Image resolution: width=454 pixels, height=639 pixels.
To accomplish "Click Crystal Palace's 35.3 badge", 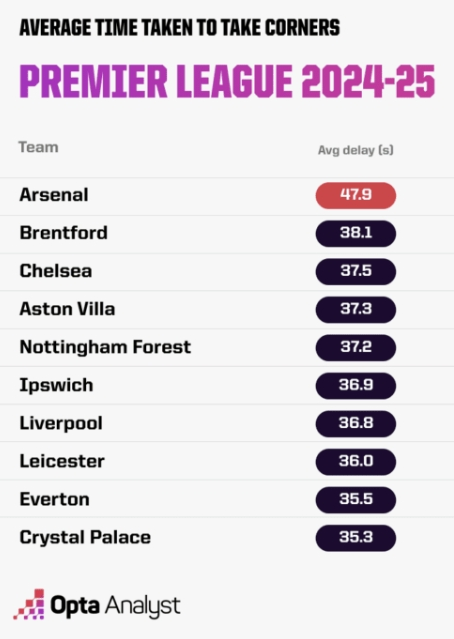I will [x=356, y=538].
